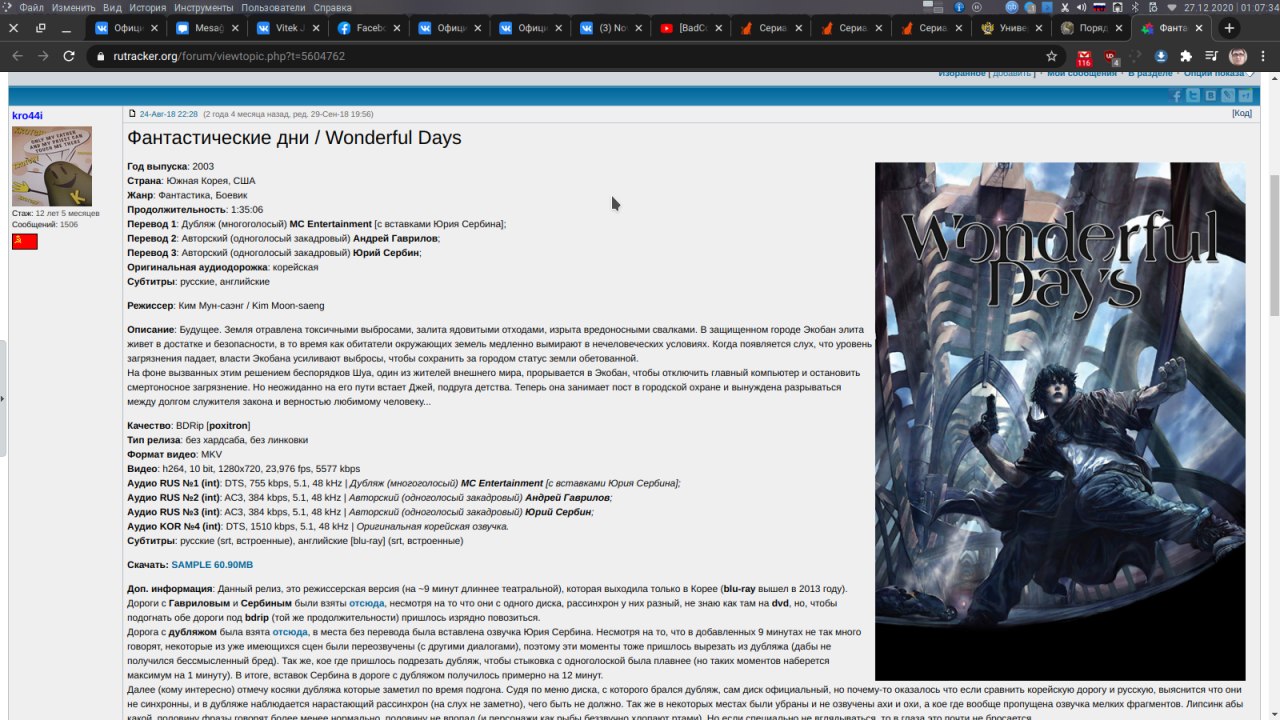Open the Gmail checker extension showing 116
This screenshot has height=720, width=1280.
click(1084, 57)
